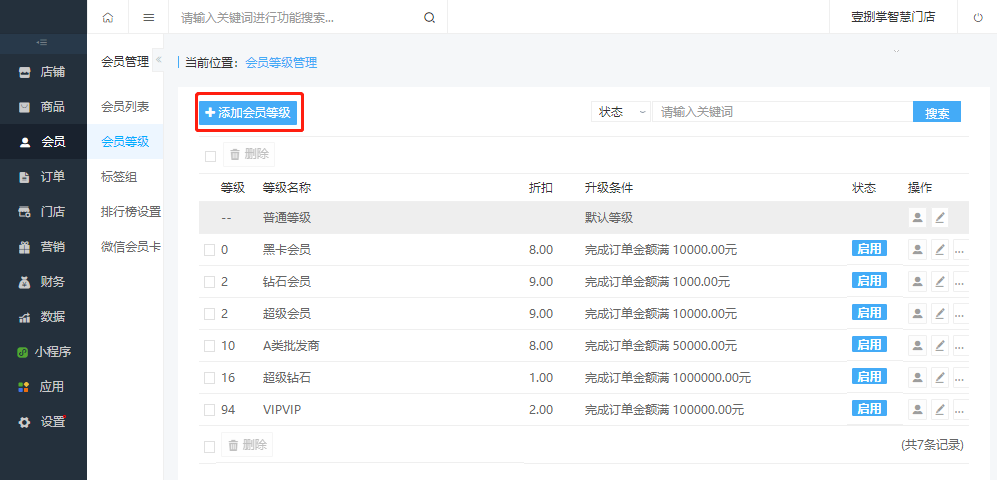997x480 pixels.
Task: Toggle 启用 status for A类批发商
Action: (869, 345)
